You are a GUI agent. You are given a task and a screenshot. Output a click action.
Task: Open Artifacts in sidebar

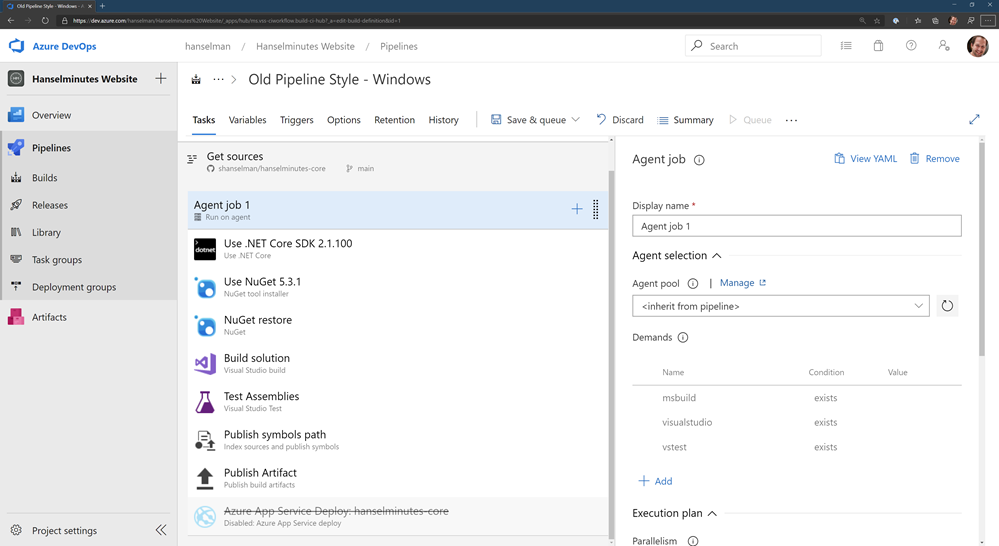89,317
